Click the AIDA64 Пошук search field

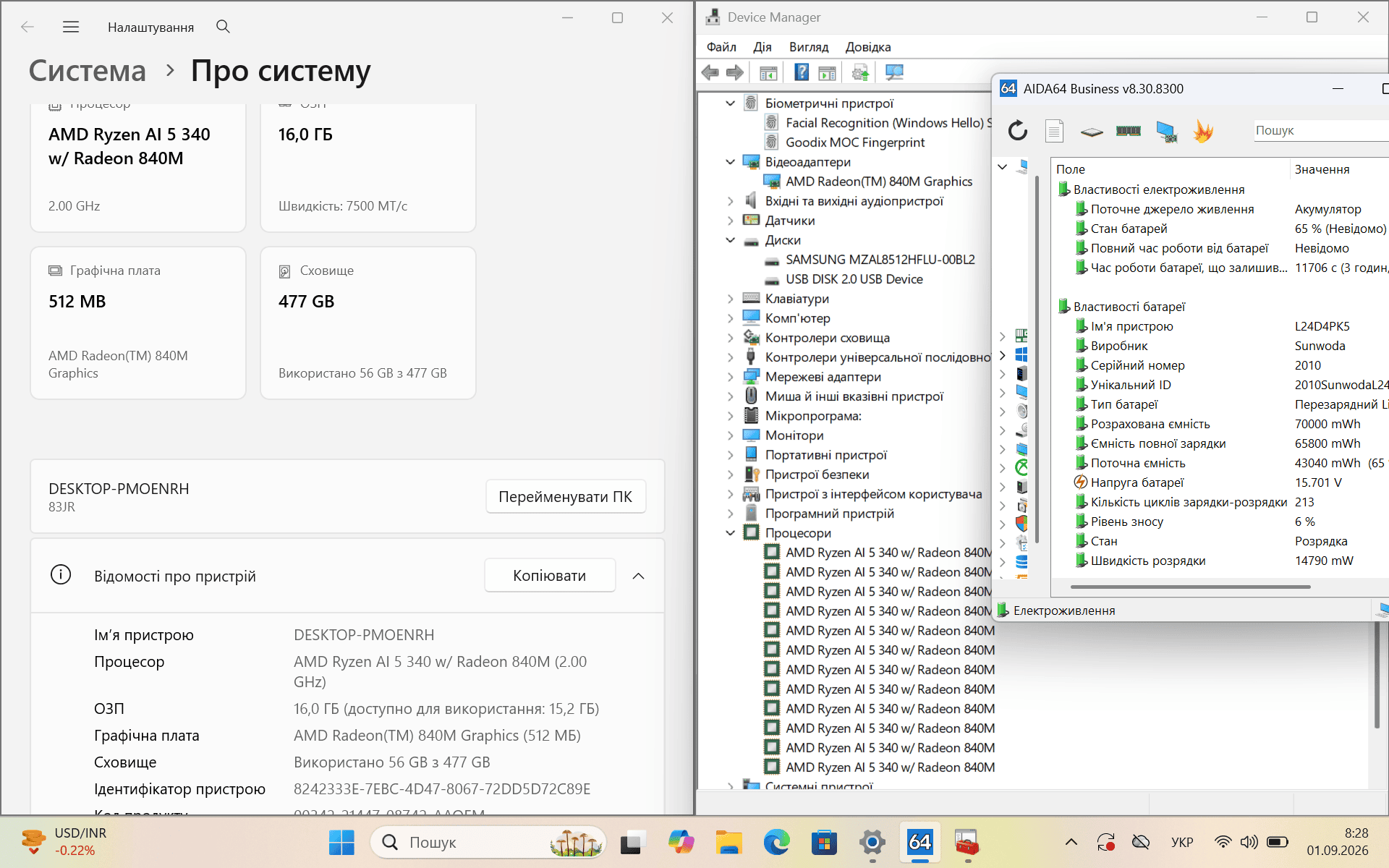click(1321, 130)
